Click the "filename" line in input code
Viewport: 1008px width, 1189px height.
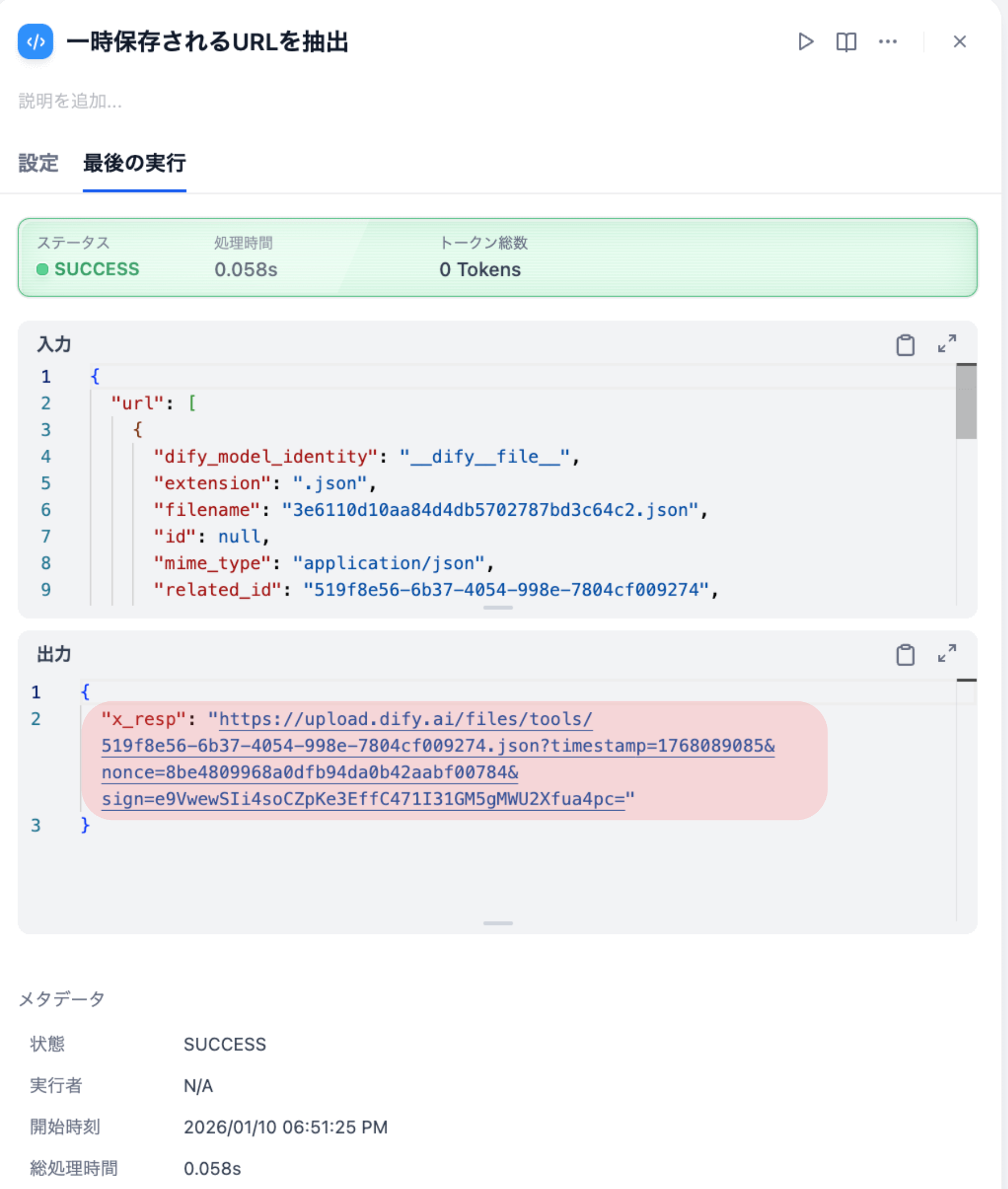tap(429, 510)
